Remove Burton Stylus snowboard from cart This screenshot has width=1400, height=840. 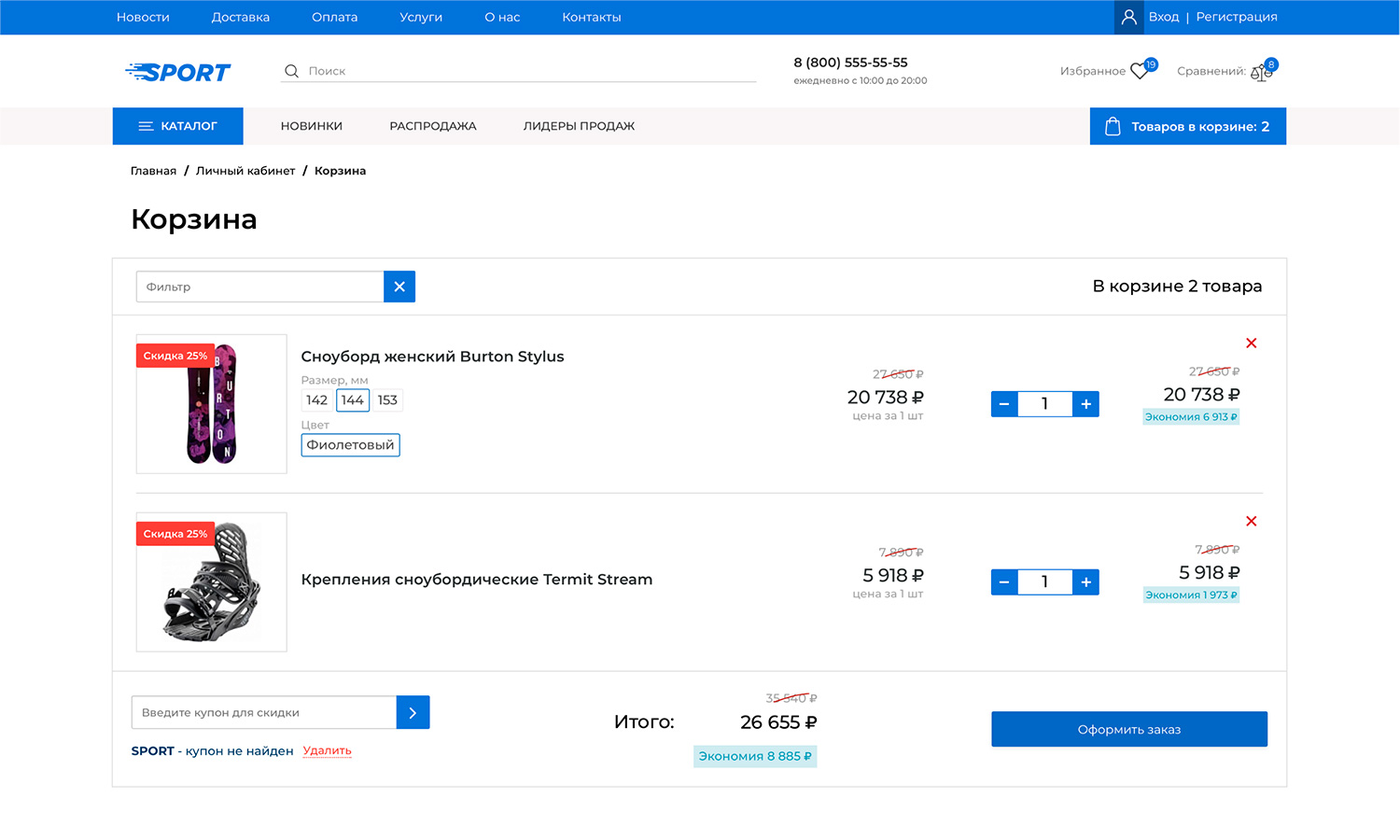1251,343
